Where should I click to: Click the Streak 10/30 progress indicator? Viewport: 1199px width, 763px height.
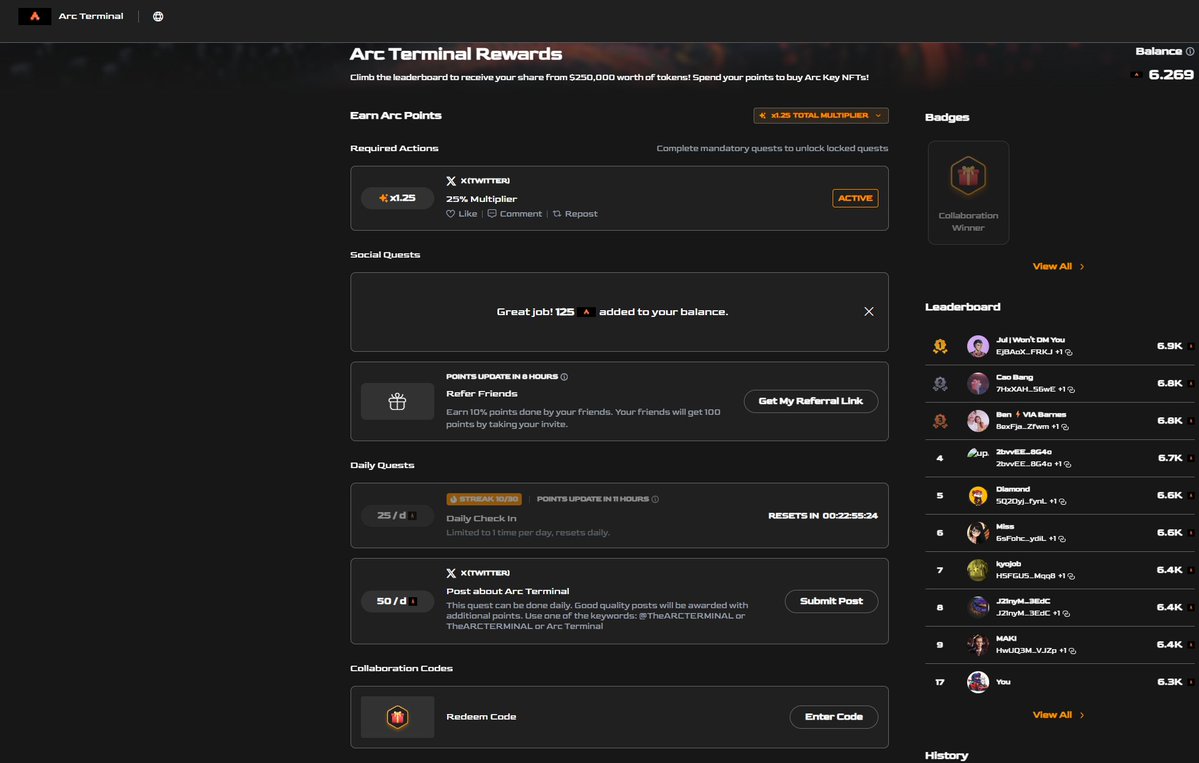pos(483,498)
